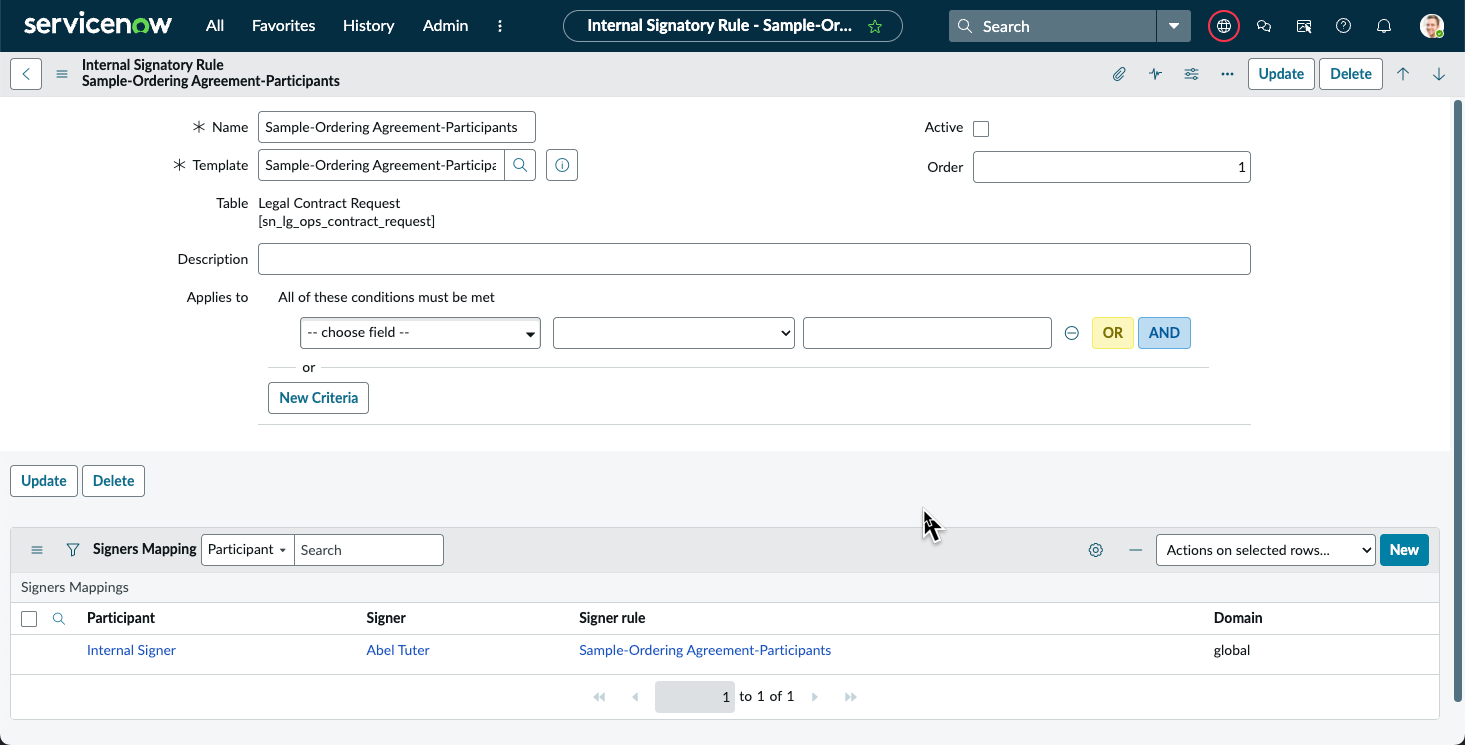1465x745 pixels.
Task: Open more options ellipsis in header
Action: pyautogui.click(x=1227, y=74)
